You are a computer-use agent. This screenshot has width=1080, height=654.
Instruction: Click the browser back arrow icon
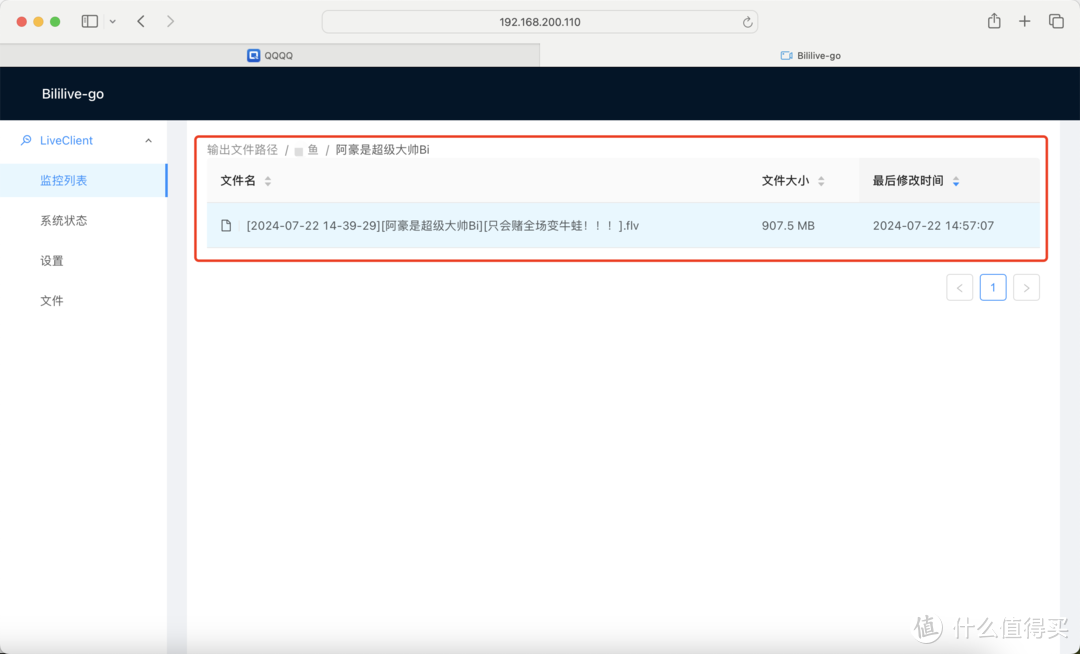click(x=141, y=20)
